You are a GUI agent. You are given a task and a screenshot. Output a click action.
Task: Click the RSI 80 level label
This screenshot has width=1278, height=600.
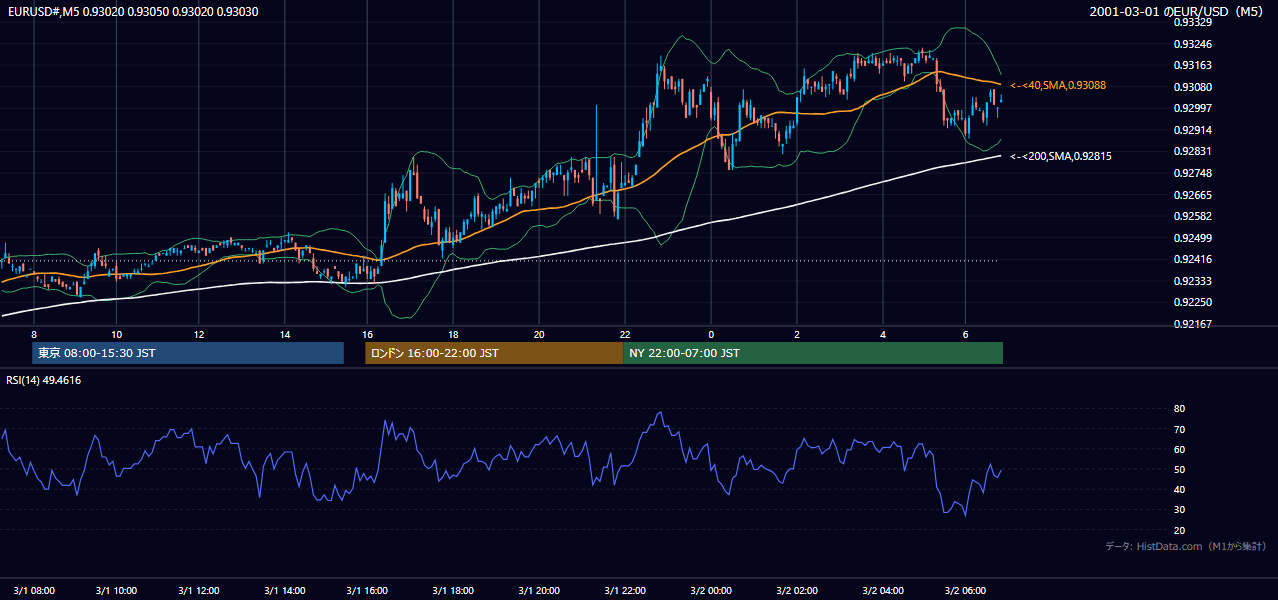1179,409
